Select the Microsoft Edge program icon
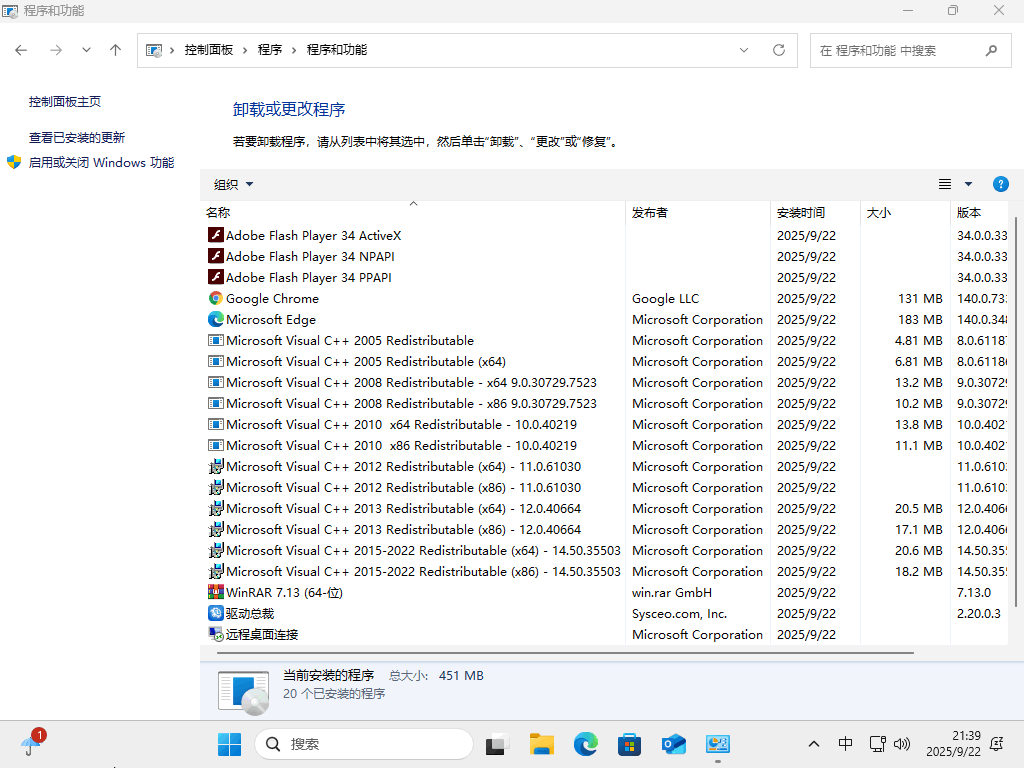This screenshot has height=768, width=1024. click(x=215, y=319)
